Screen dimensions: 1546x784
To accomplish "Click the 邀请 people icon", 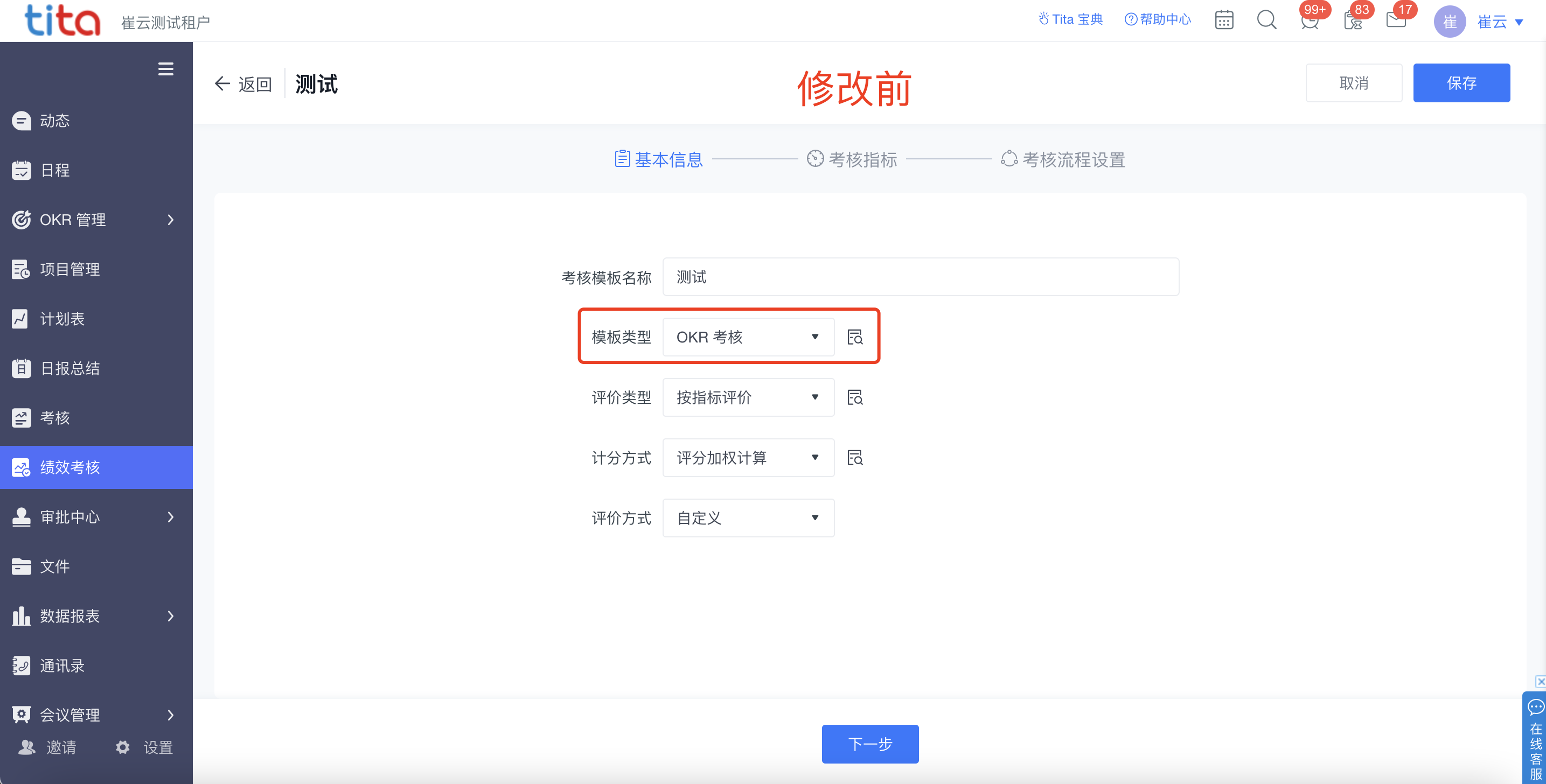I will tap(27, 747).
